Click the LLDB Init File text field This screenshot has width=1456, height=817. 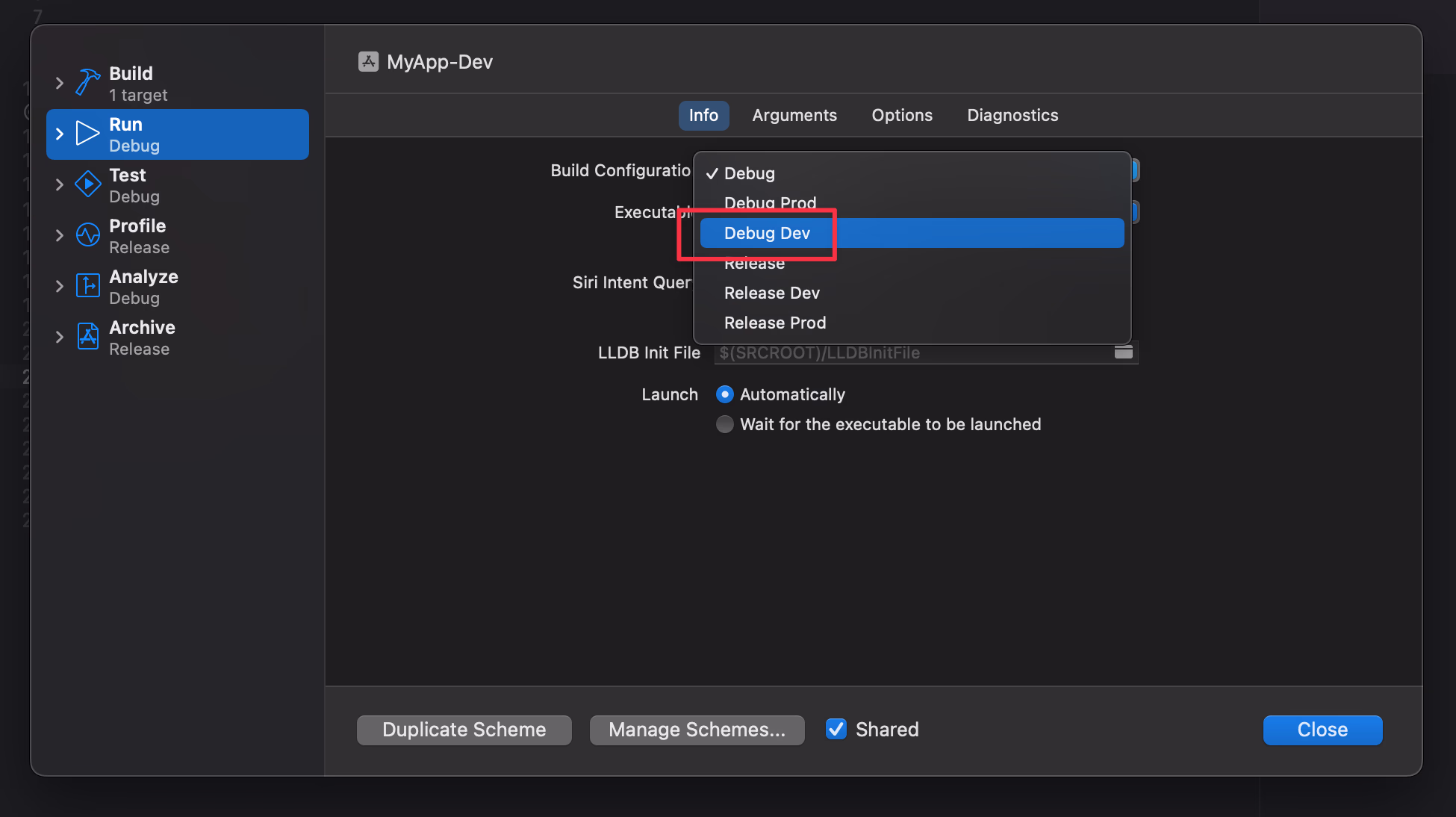click(911, 352)
